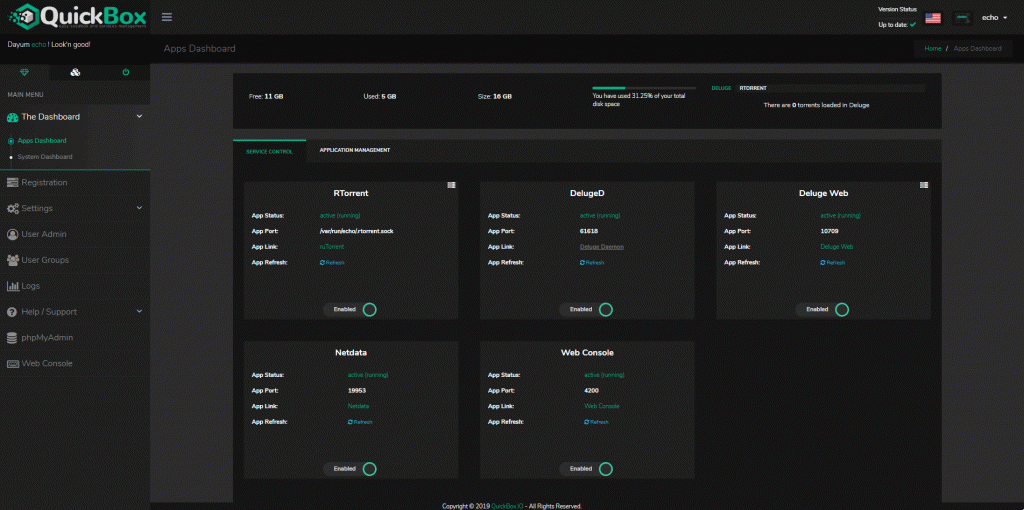Select the cubes sidebar tab icon
1024x510 pixels.
75,72
